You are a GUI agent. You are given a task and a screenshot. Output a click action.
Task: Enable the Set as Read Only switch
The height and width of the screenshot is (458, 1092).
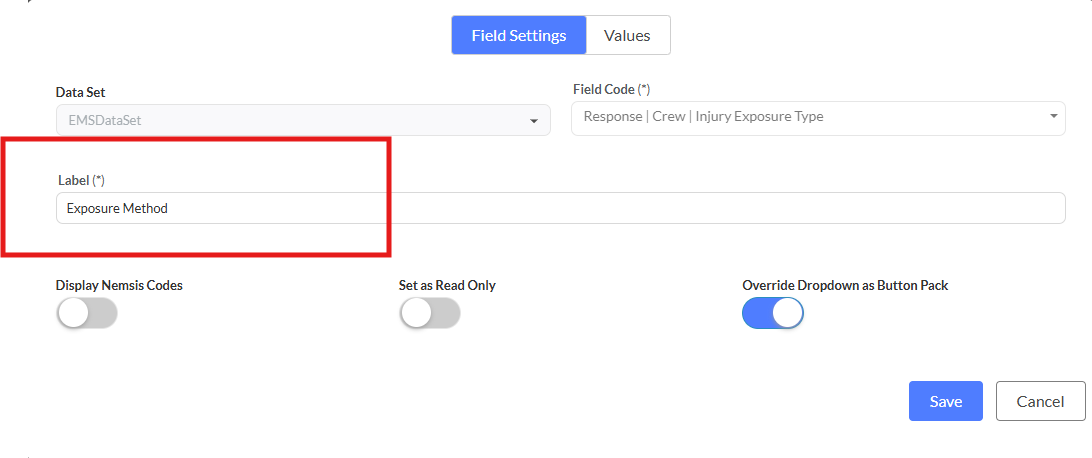[x=430, y=313]
